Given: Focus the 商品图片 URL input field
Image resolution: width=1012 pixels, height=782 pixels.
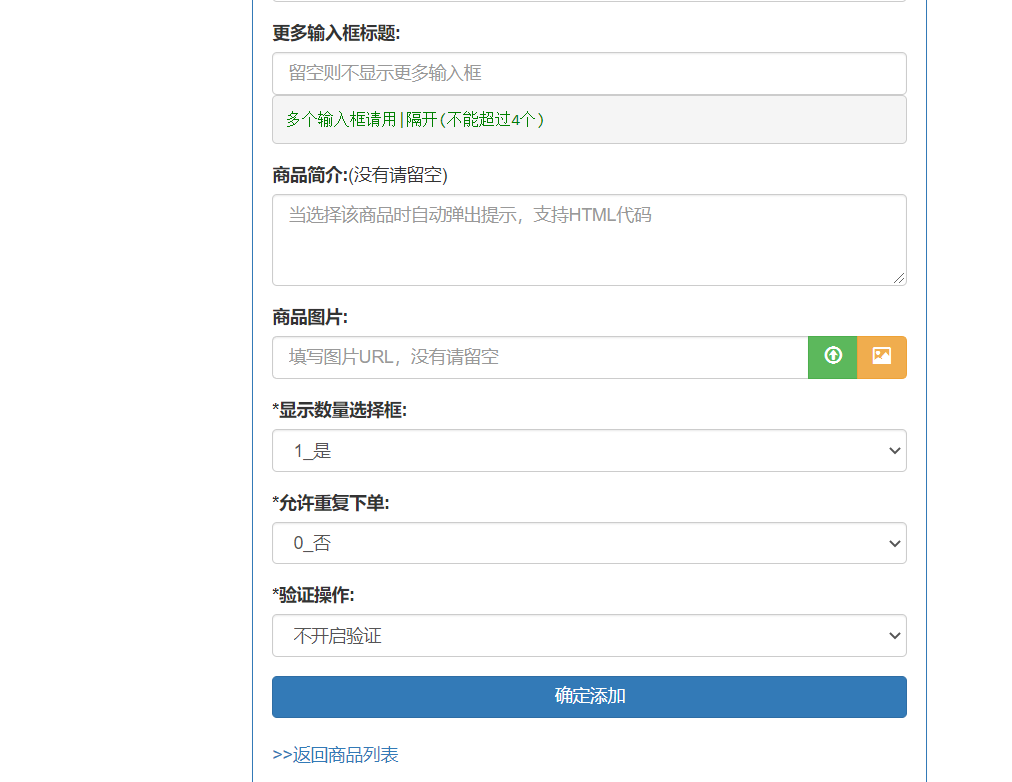Looking at the screenshot, I should pyautogui.click(x=540, y=357).
